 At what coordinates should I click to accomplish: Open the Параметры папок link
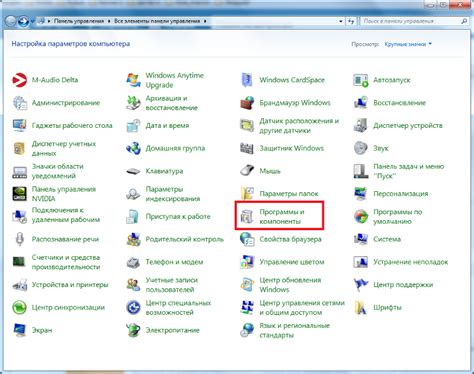289,194
